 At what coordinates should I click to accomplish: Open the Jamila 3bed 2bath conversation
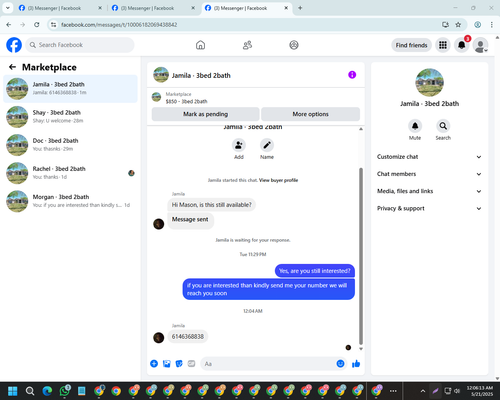[x=70, y=89]
